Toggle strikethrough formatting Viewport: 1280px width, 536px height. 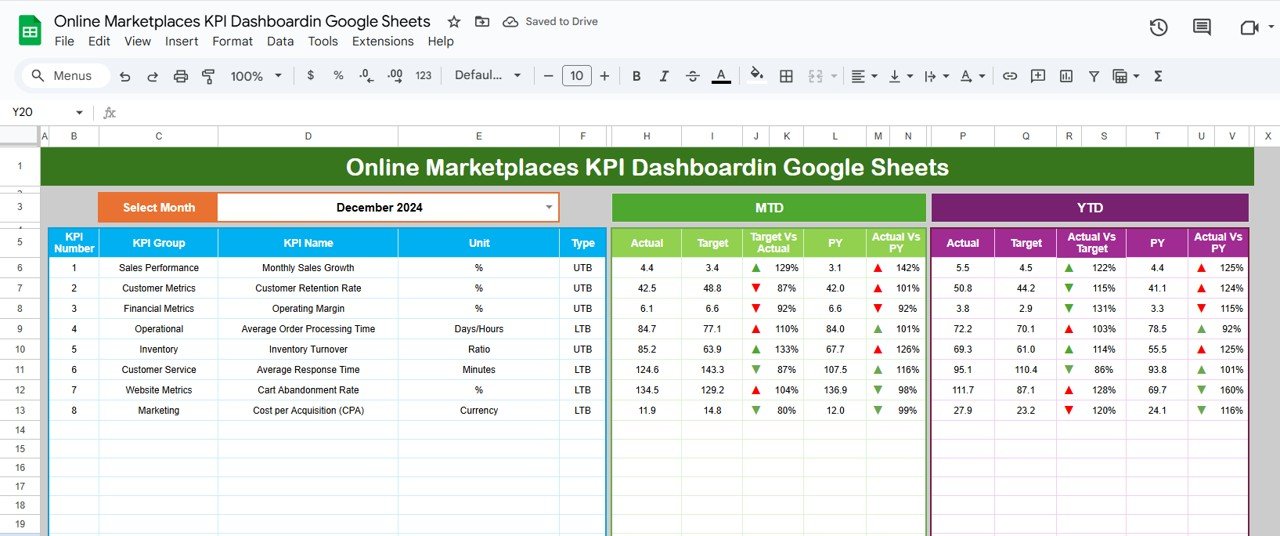[692, 76]
